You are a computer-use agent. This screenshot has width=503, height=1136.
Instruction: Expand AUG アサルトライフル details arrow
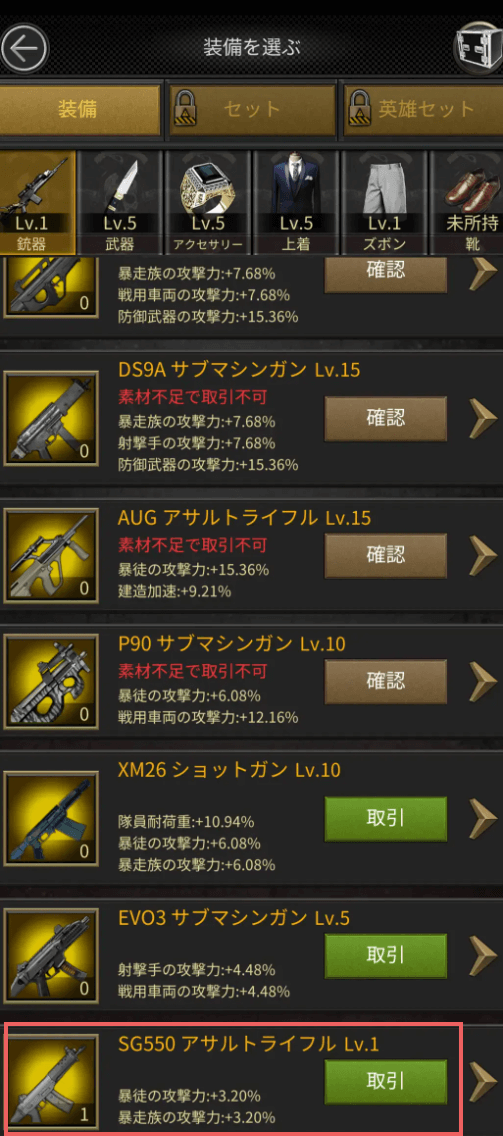pos(483,556)
